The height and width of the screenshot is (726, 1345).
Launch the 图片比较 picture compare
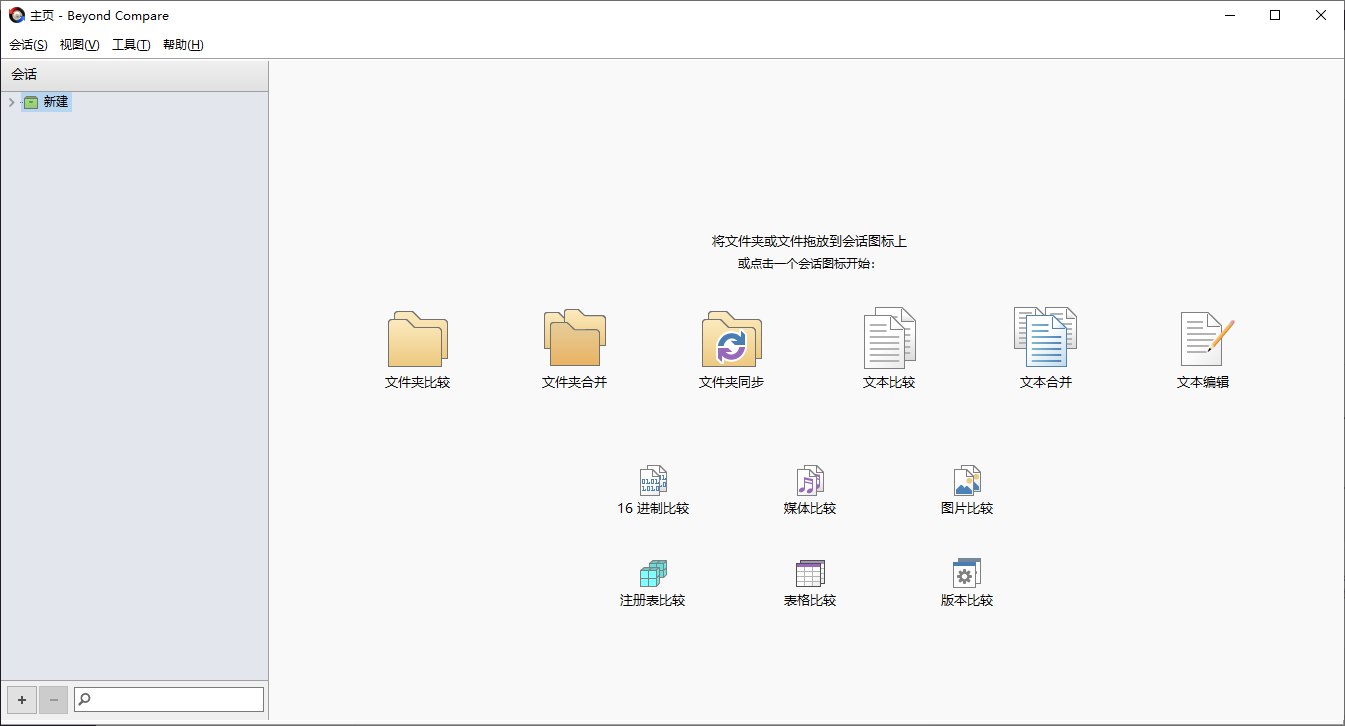[967, 481]
